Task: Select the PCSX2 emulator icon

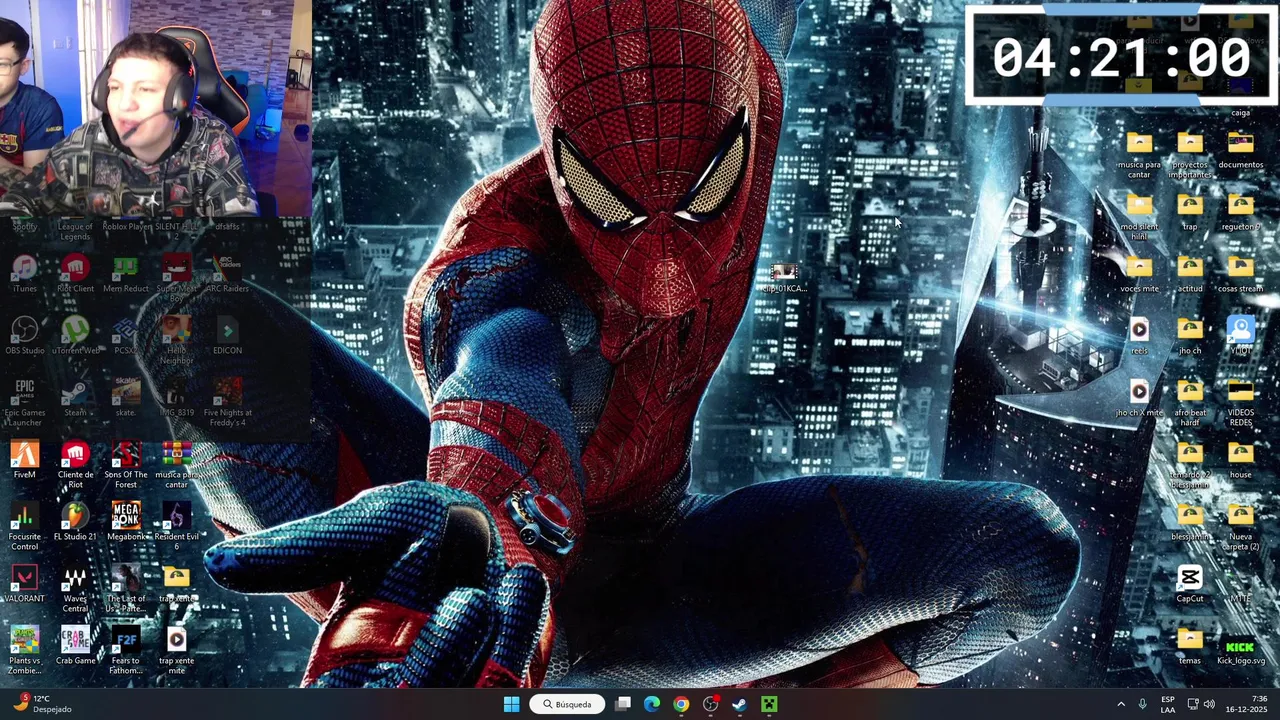Action: pyautogui.click(x=125, y=336)
